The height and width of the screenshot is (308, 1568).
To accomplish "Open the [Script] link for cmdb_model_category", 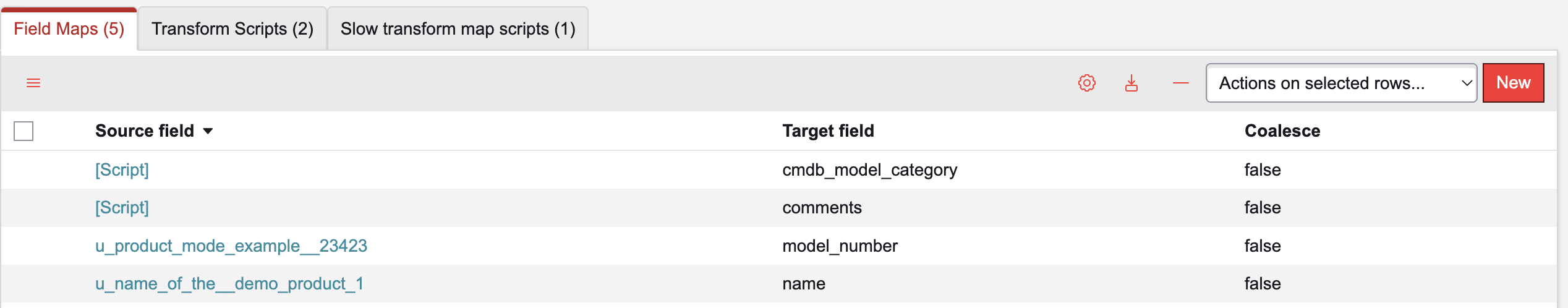I will click(122, 169).
